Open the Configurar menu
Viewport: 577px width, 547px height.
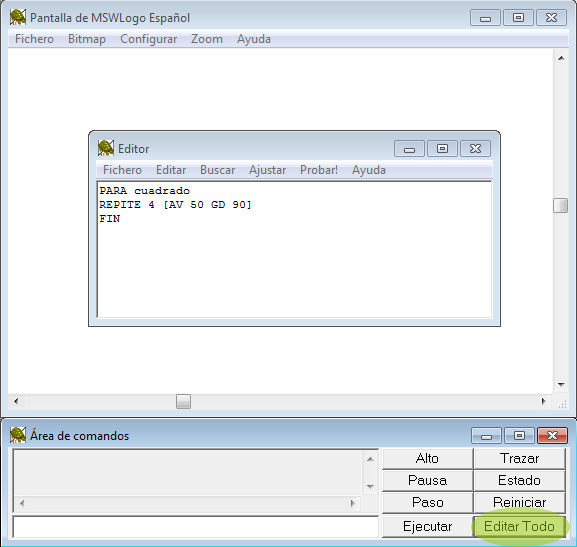(x=149, y=39)
